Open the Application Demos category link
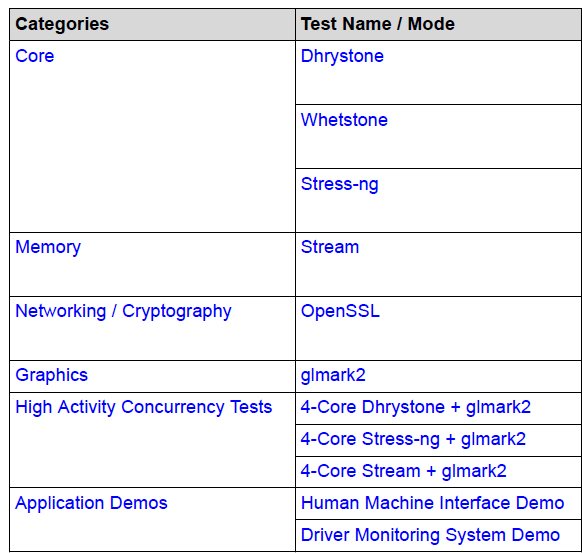The width and height of the screenshot is (582, 553). 91,504
